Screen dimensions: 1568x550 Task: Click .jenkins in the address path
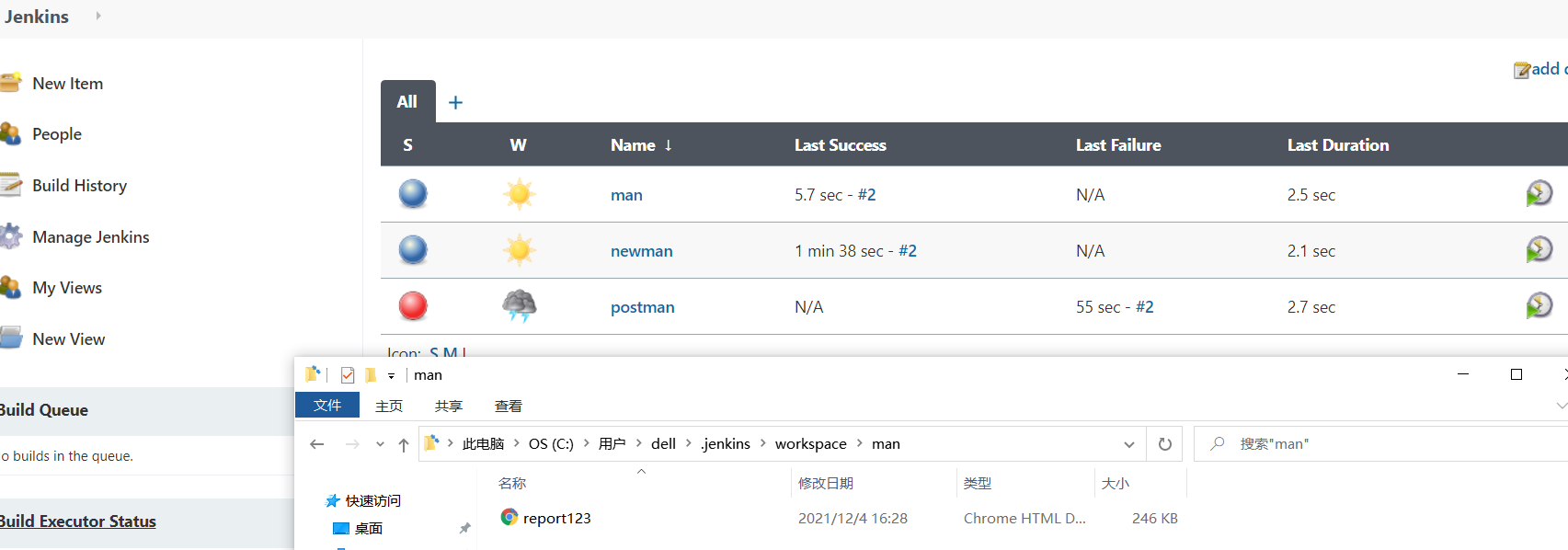pos(726,444)
